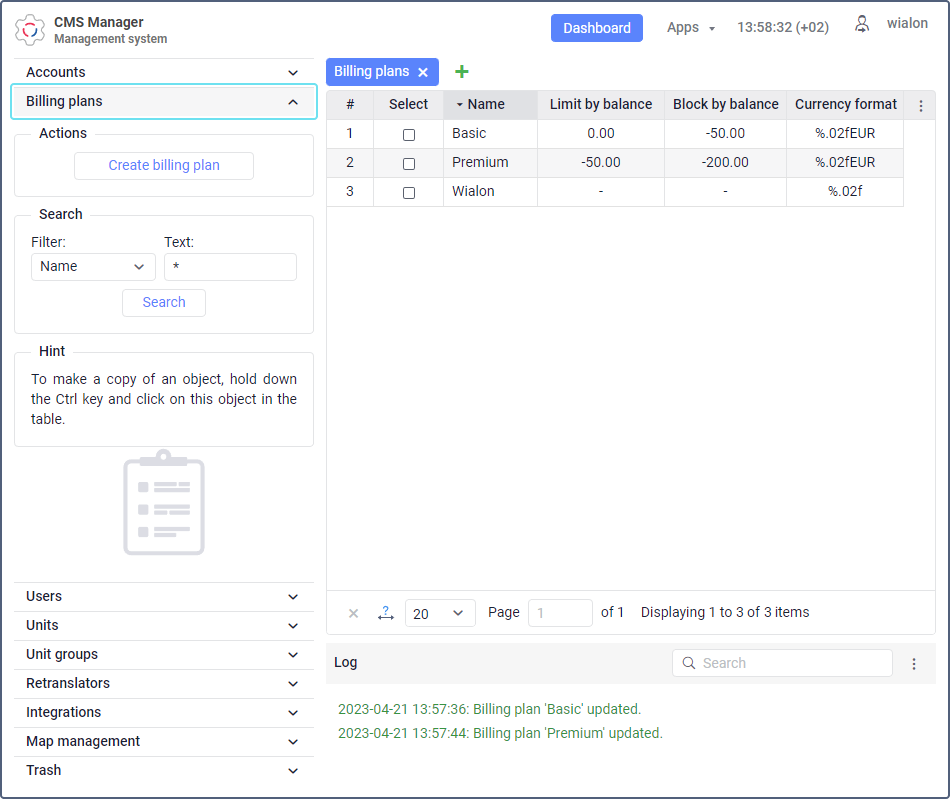The image size is (950, 799).
Task: Expand the Accounts section
Action: [x=164, y=72]
